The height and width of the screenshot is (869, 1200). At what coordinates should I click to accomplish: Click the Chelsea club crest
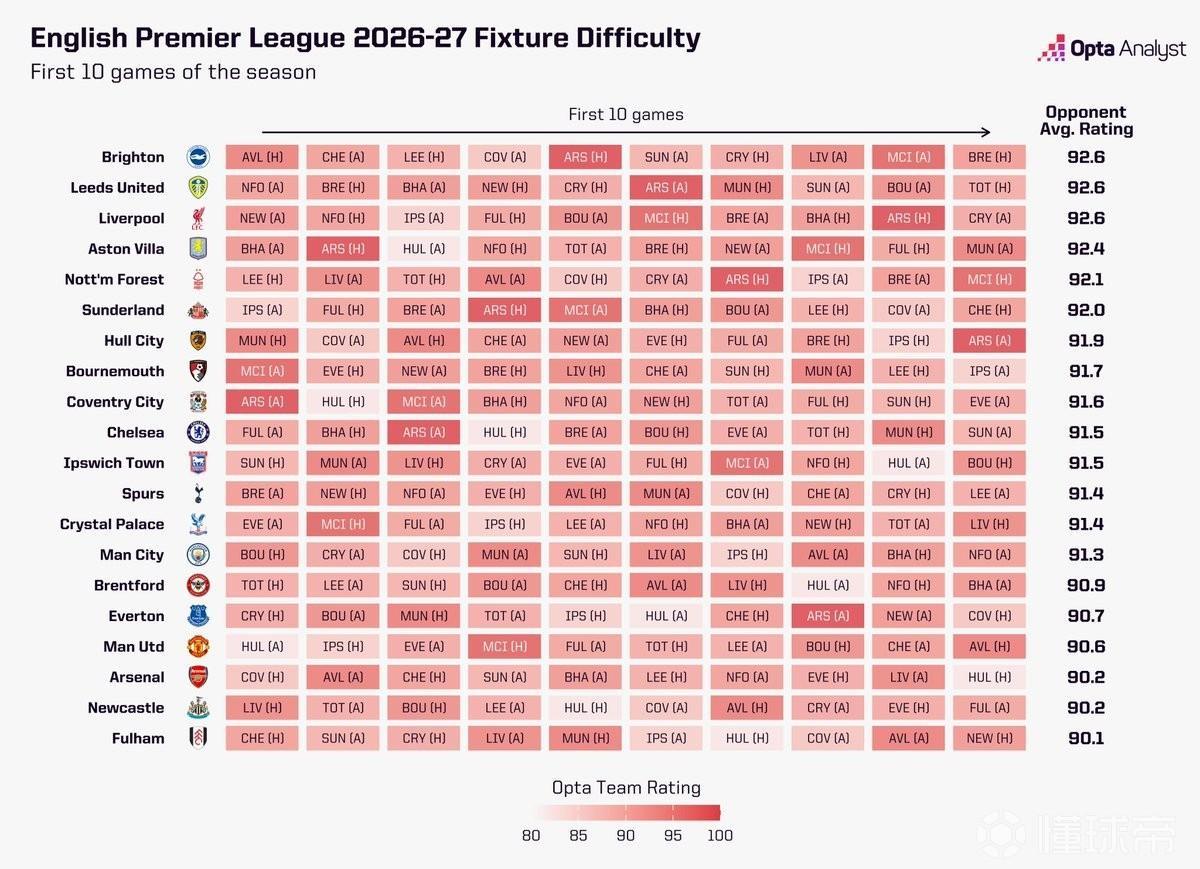tap(198, 432)
